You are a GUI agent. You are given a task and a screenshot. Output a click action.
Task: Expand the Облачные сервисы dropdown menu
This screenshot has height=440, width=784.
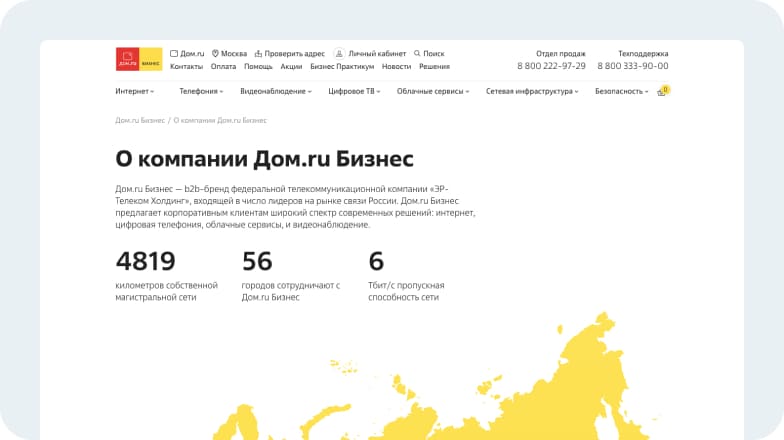point(433,91)
